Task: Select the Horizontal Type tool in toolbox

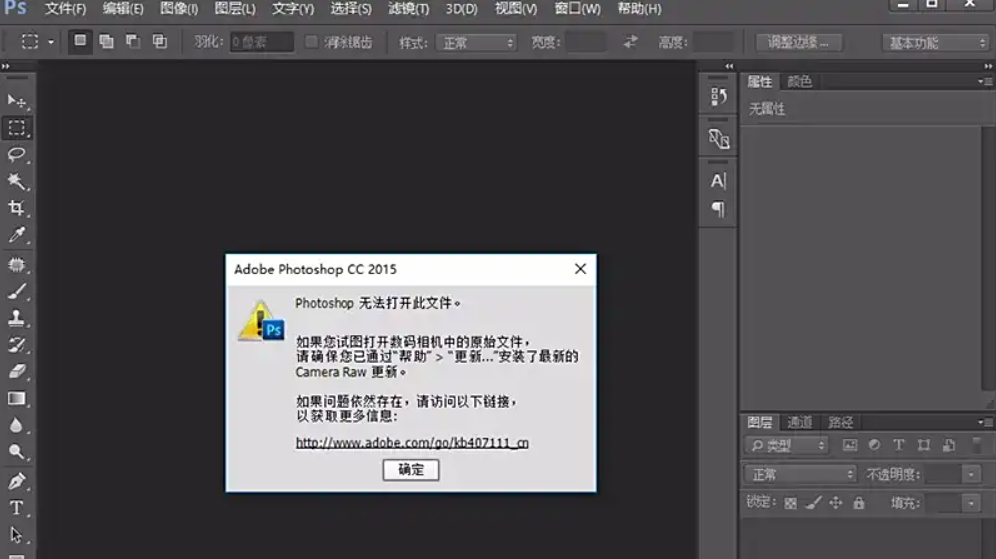Action: (x=17, y=508)
